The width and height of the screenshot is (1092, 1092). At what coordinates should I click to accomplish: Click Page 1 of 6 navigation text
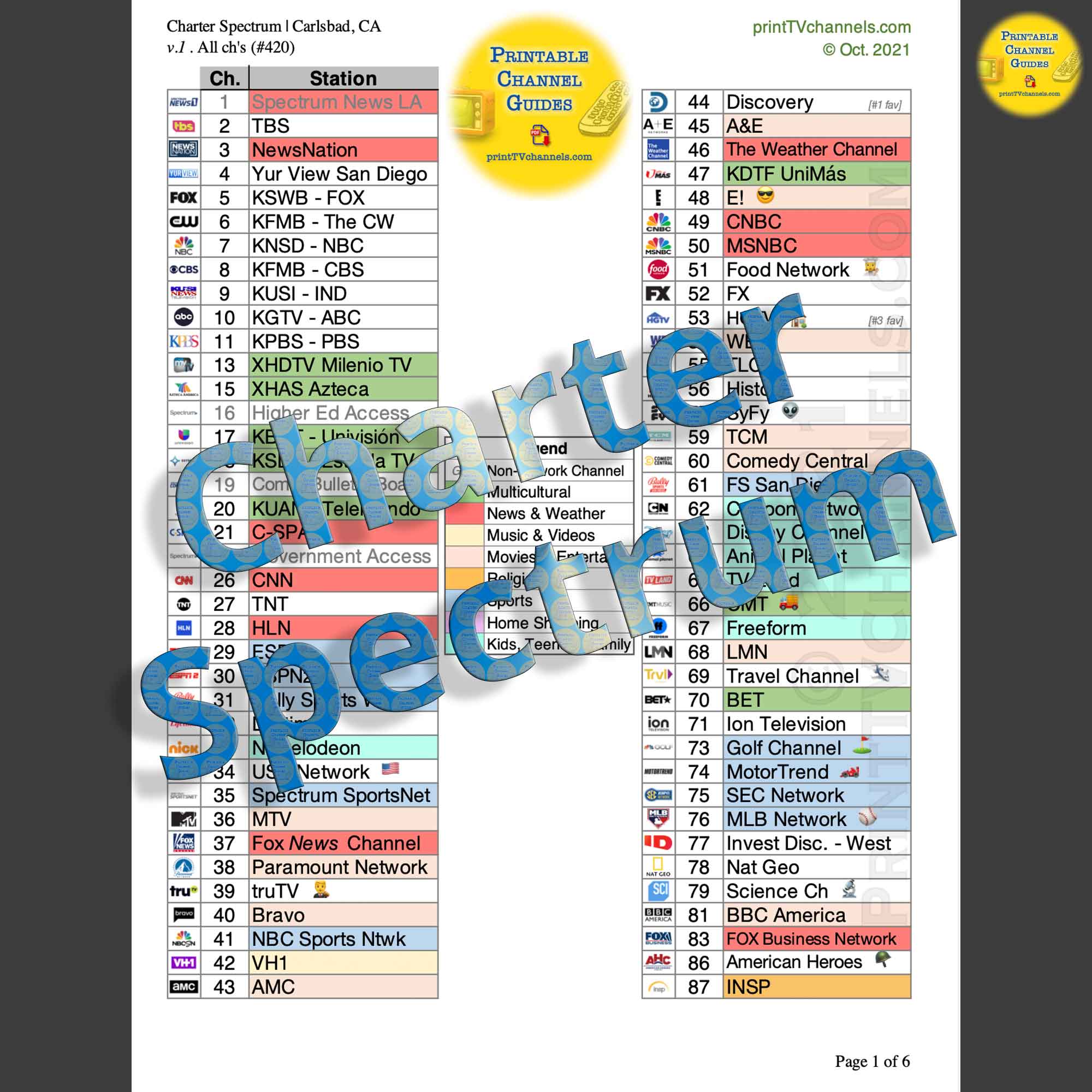pyautogui.click(x=884, y=1054)
